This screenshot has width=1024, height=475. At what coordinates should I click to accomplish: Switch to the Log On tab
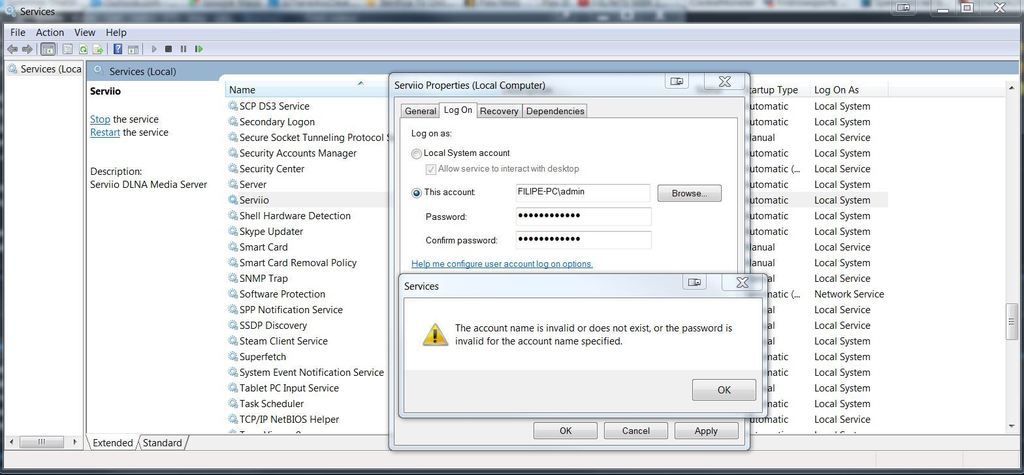[458, 110]
